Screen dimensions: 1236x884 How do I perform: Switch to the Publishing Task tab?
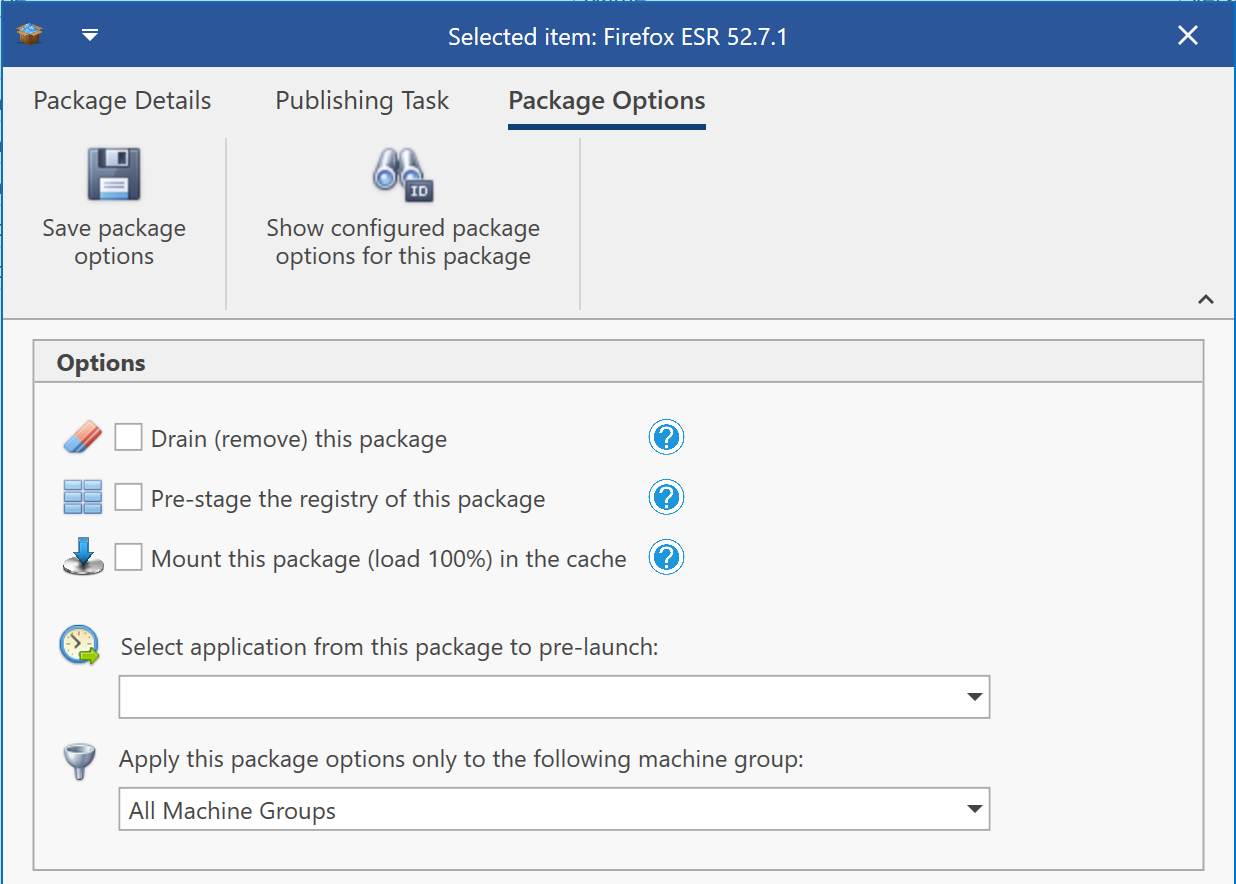(x=362, y=101)
